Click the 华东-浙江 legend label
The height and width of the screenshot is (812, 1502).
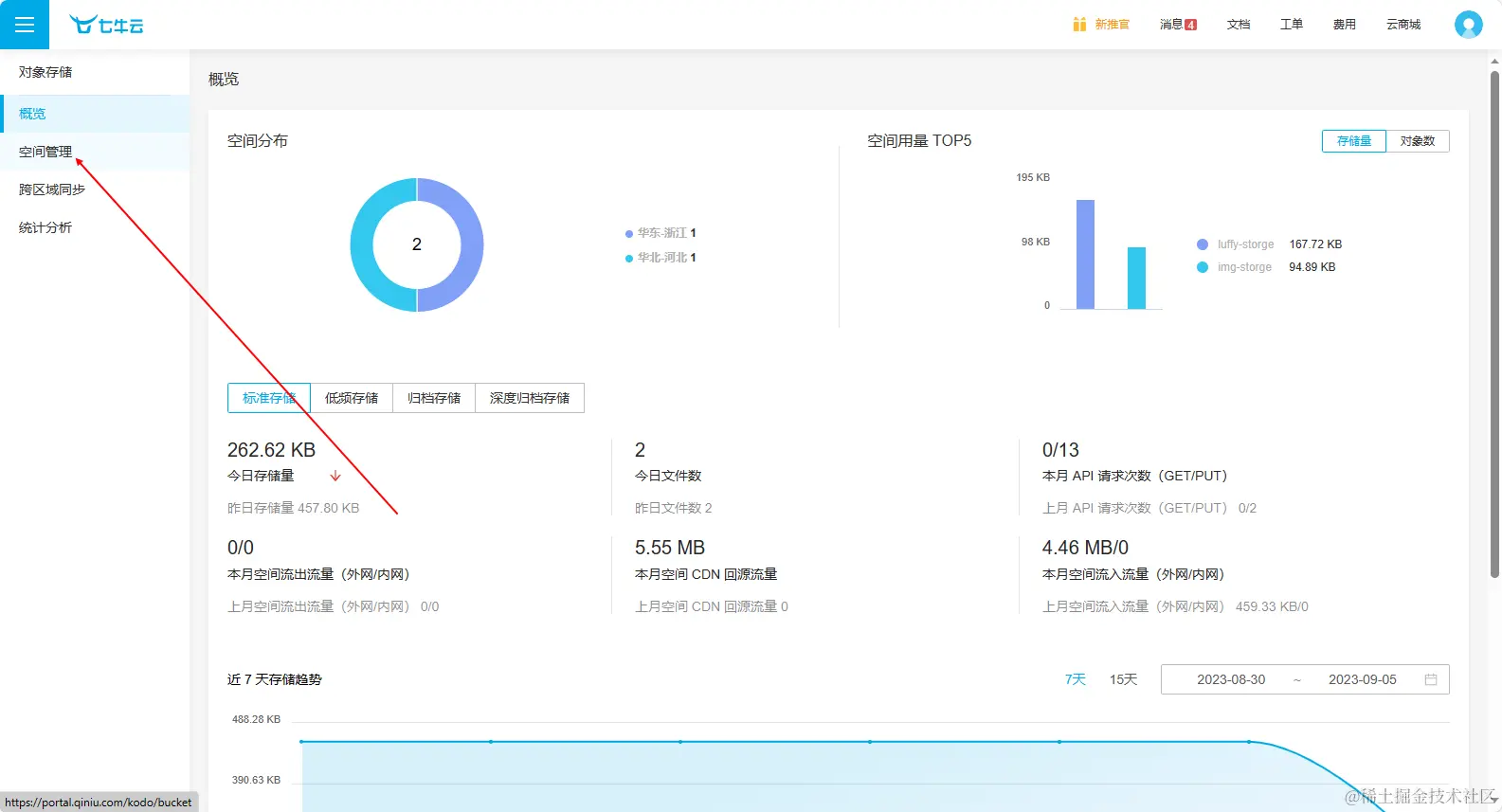pyautogui.click(x=662, y=233)
